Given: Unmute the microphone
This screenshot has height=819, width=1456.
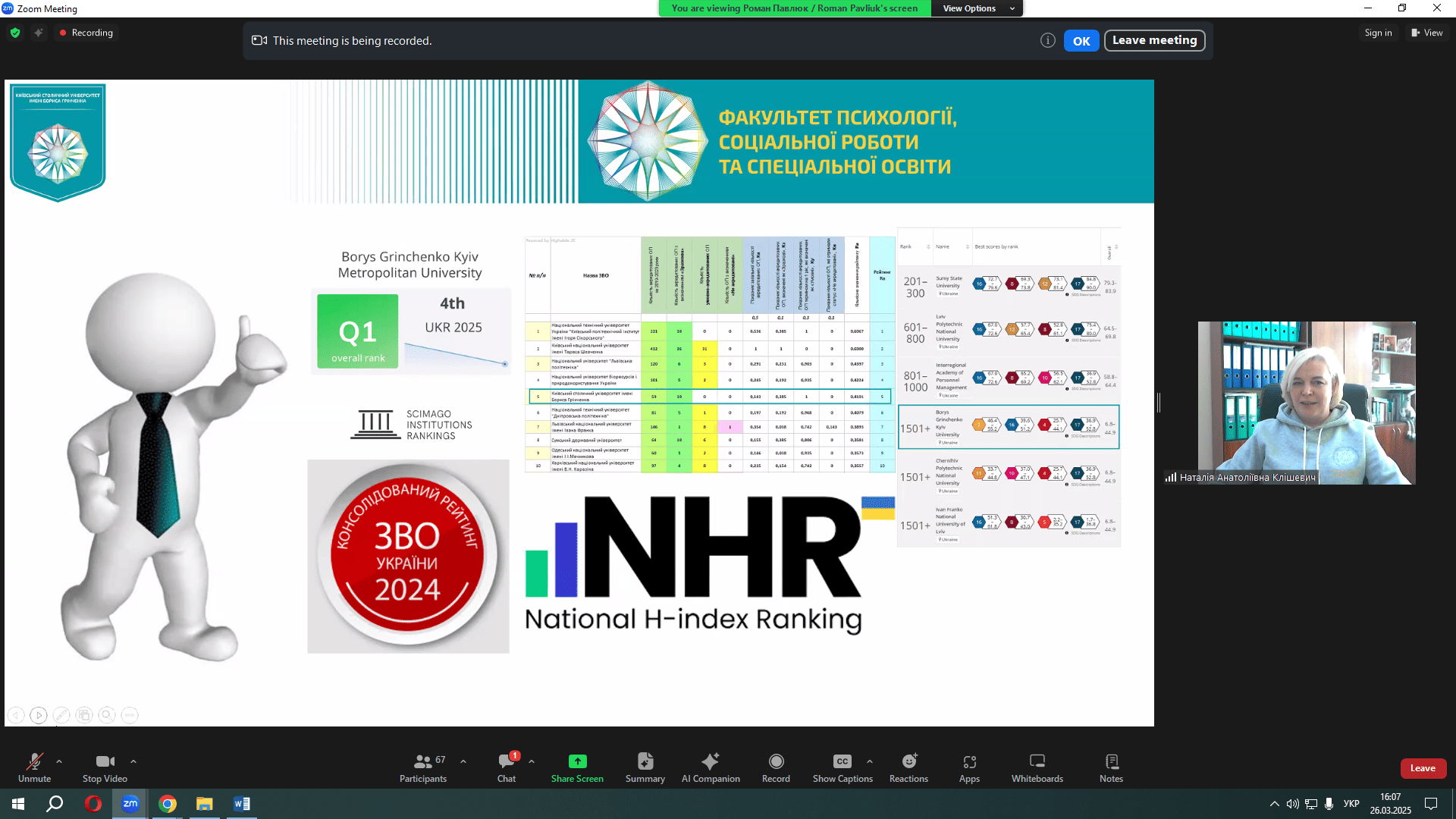Looking at the screenshot, I should point(34,761).
